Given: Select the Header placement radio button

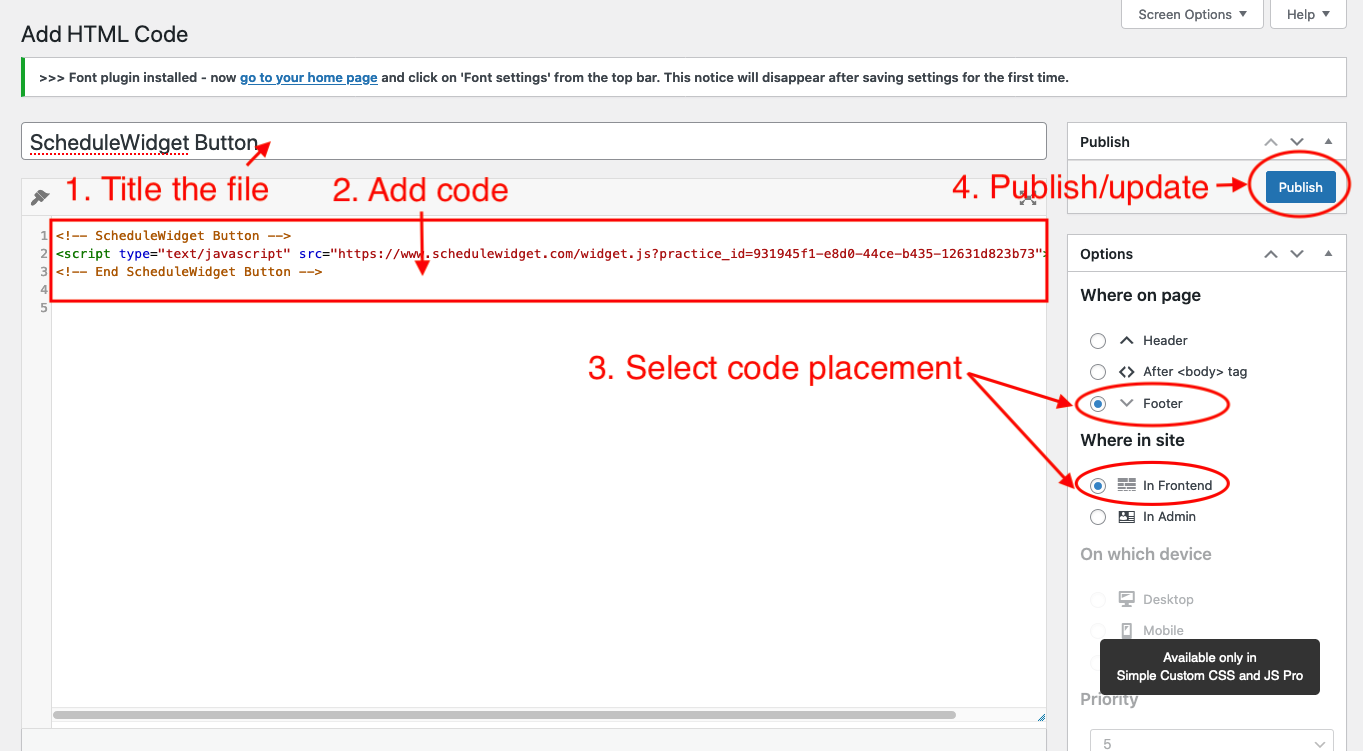Looking at the screenshot, I should pos(1098,341).
